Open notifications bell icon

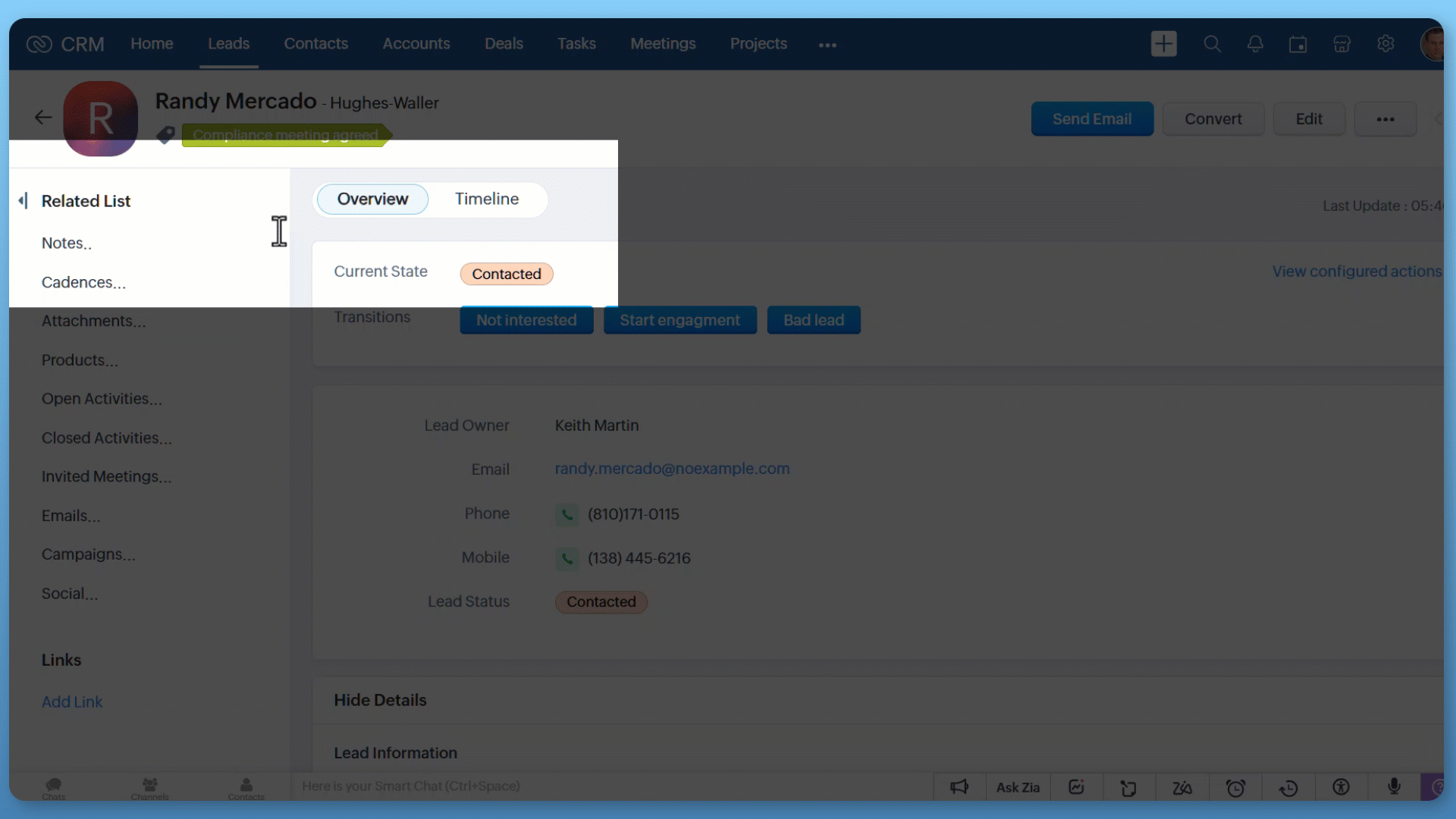point(1255,44)
